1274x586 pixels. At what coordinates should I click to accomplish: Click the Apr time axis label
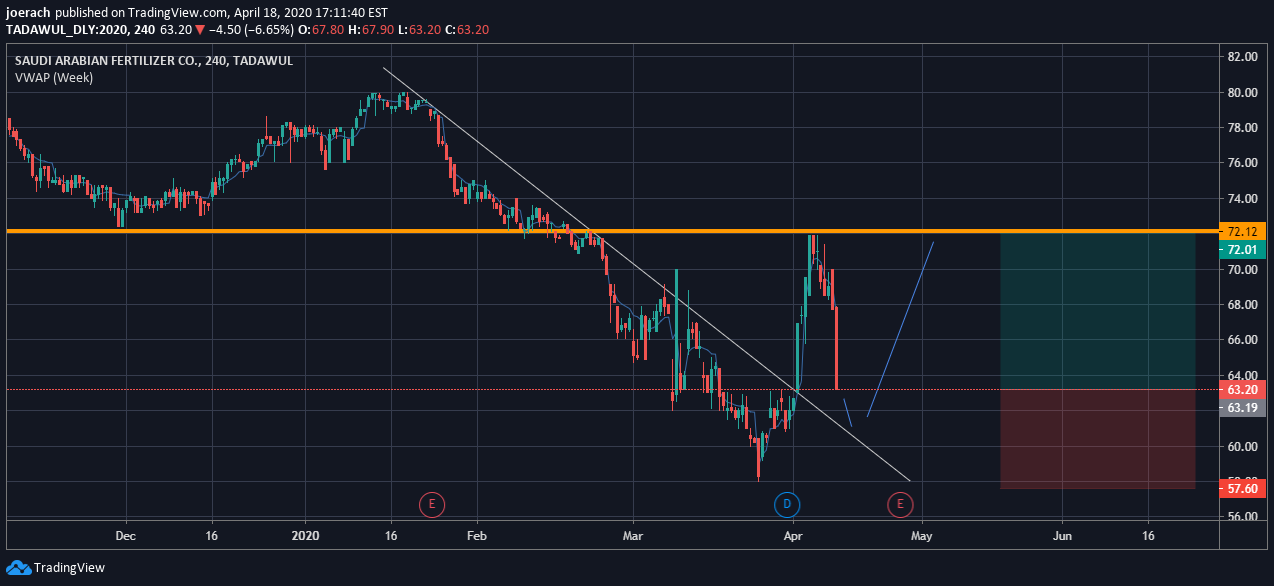[793, 536]
